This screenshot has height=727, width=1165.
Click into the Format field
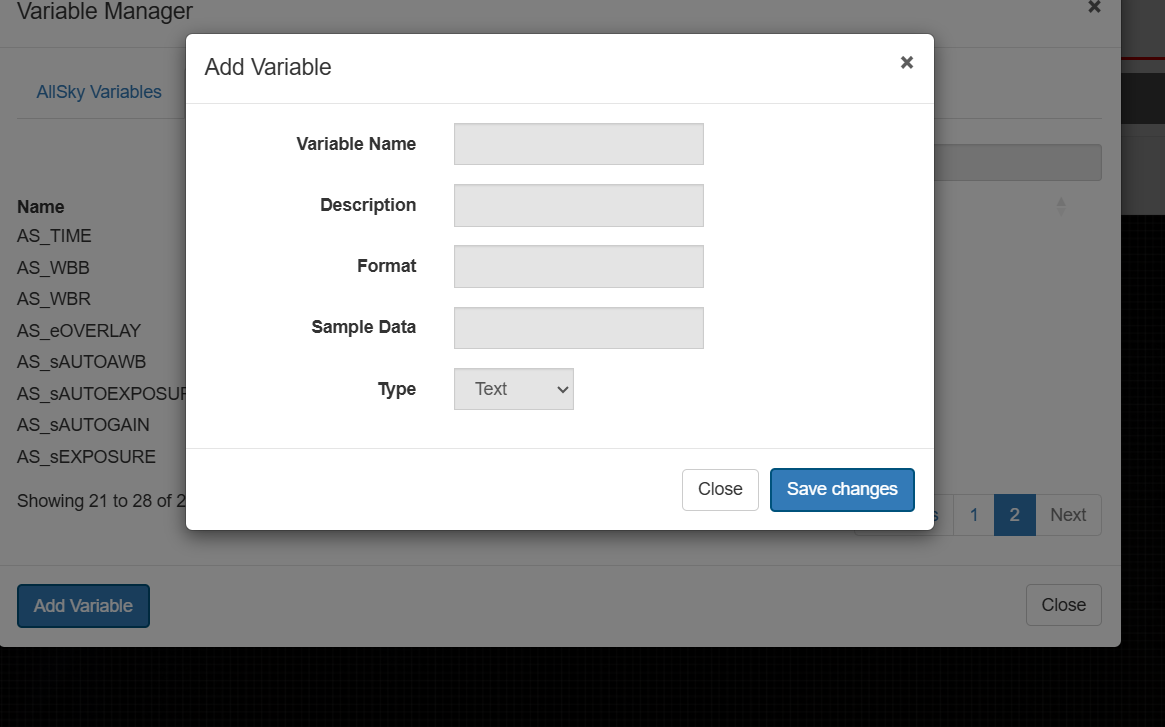point(578,266)
